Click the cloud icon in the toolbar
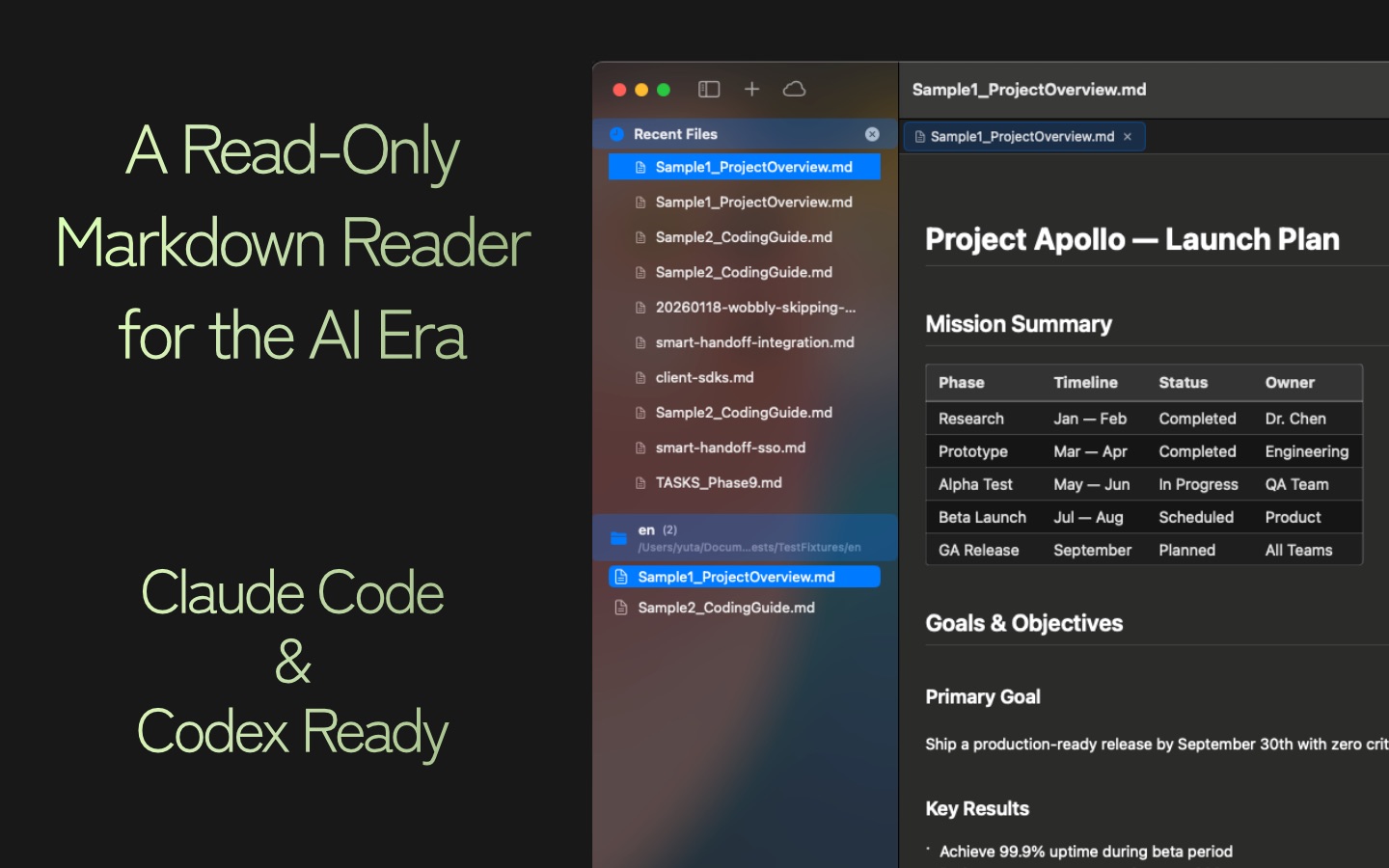This screenshot has height=868, width=1389. (795, 90)
